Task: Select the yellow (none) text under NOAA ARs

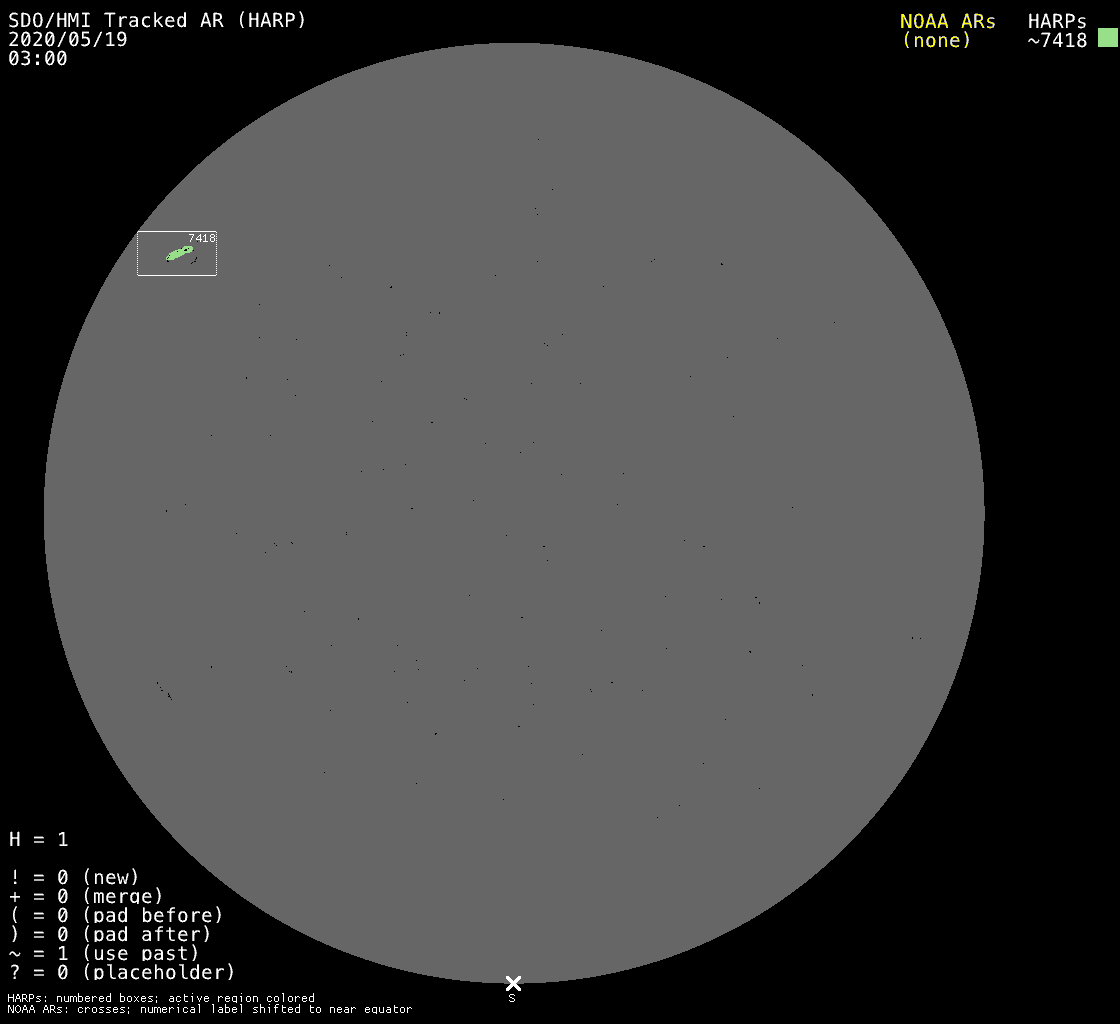Action: [x=936, y=40]
